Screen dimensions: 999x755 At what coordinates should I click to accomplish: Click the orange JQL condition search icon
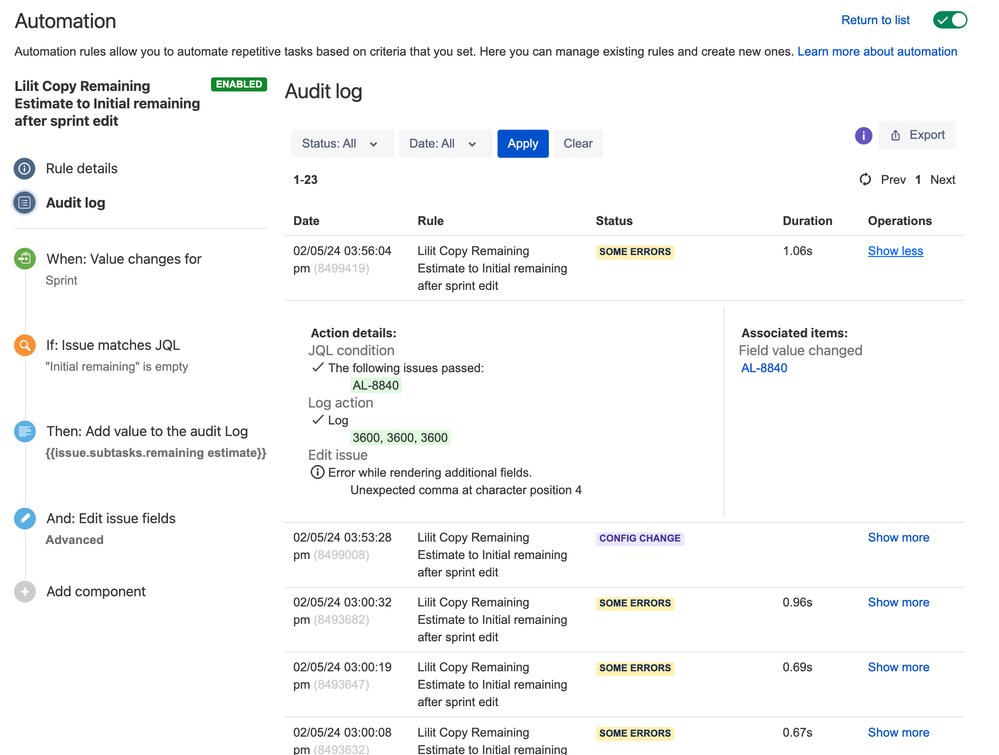point(25,345)
